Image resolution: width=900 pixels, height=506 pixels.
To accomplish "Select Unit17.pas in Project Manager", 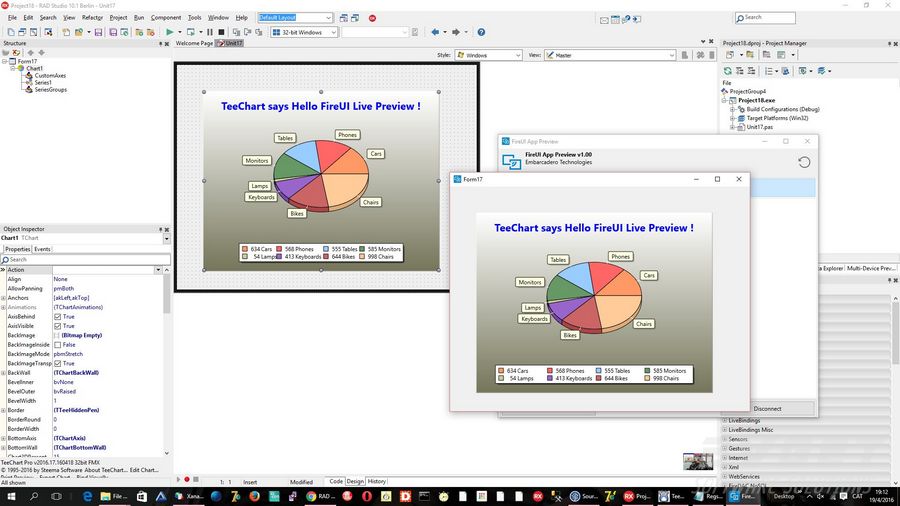I will click(759, 127).
